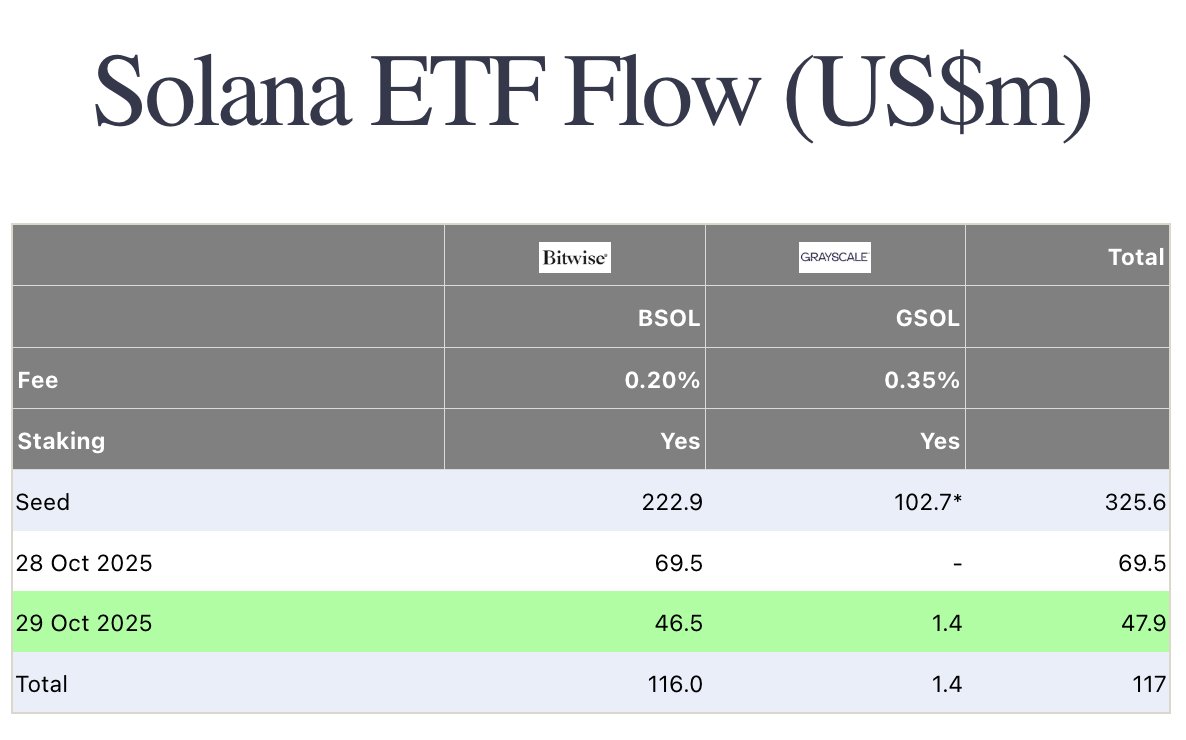Click the Fee row label

tap(38, 380)
